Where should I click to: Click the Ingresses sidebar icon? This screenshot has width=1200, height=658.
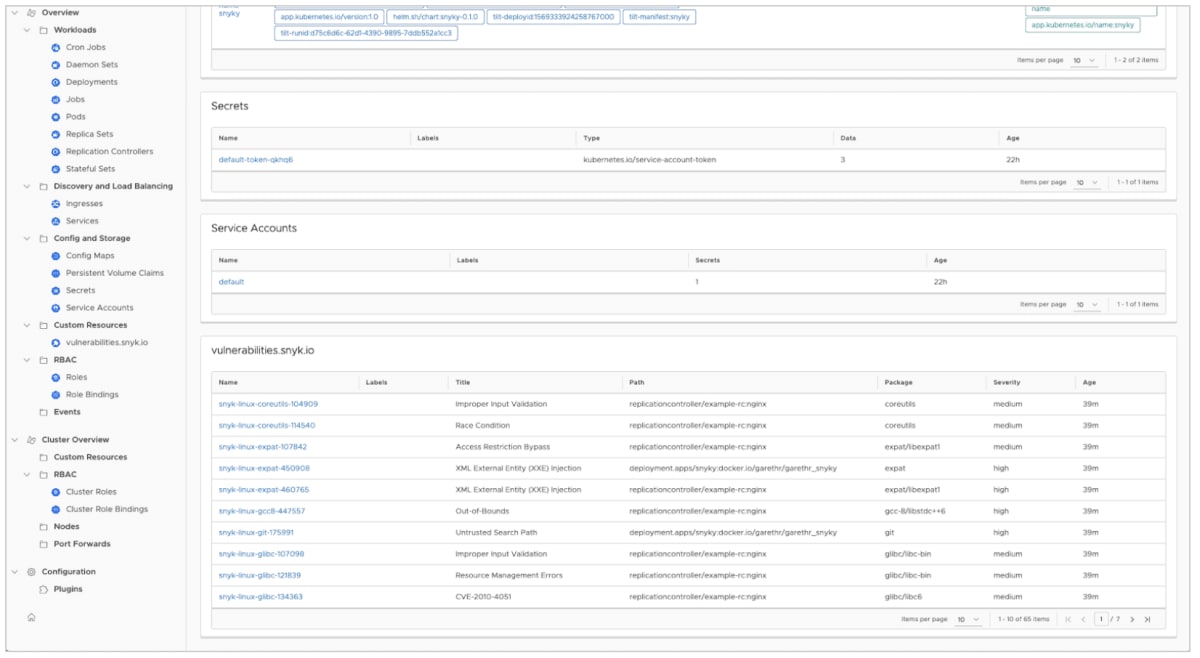(x=56, y=204)
